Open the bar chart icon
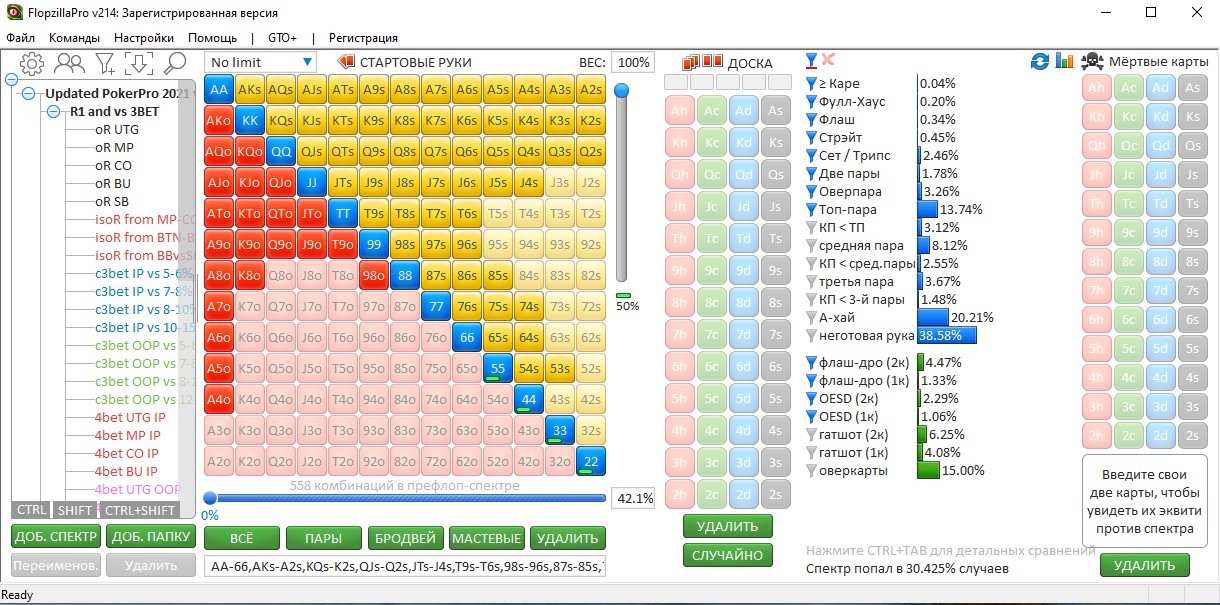The height and width of the screenshot is (605, 1220). coord(1065,61)
